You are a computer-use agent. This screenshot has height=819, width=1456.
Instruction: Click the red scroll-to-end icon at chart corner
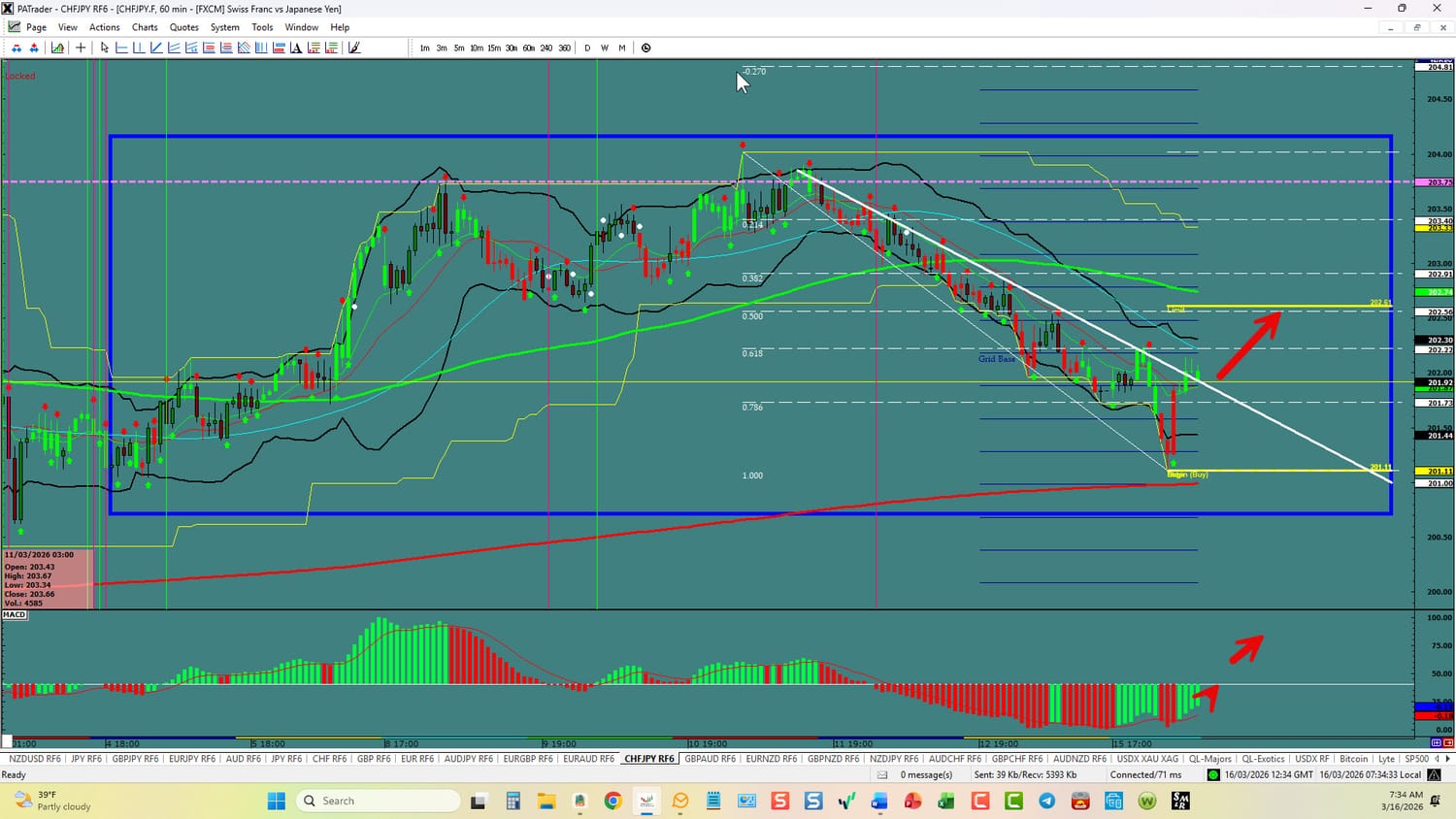point(1448,742)
